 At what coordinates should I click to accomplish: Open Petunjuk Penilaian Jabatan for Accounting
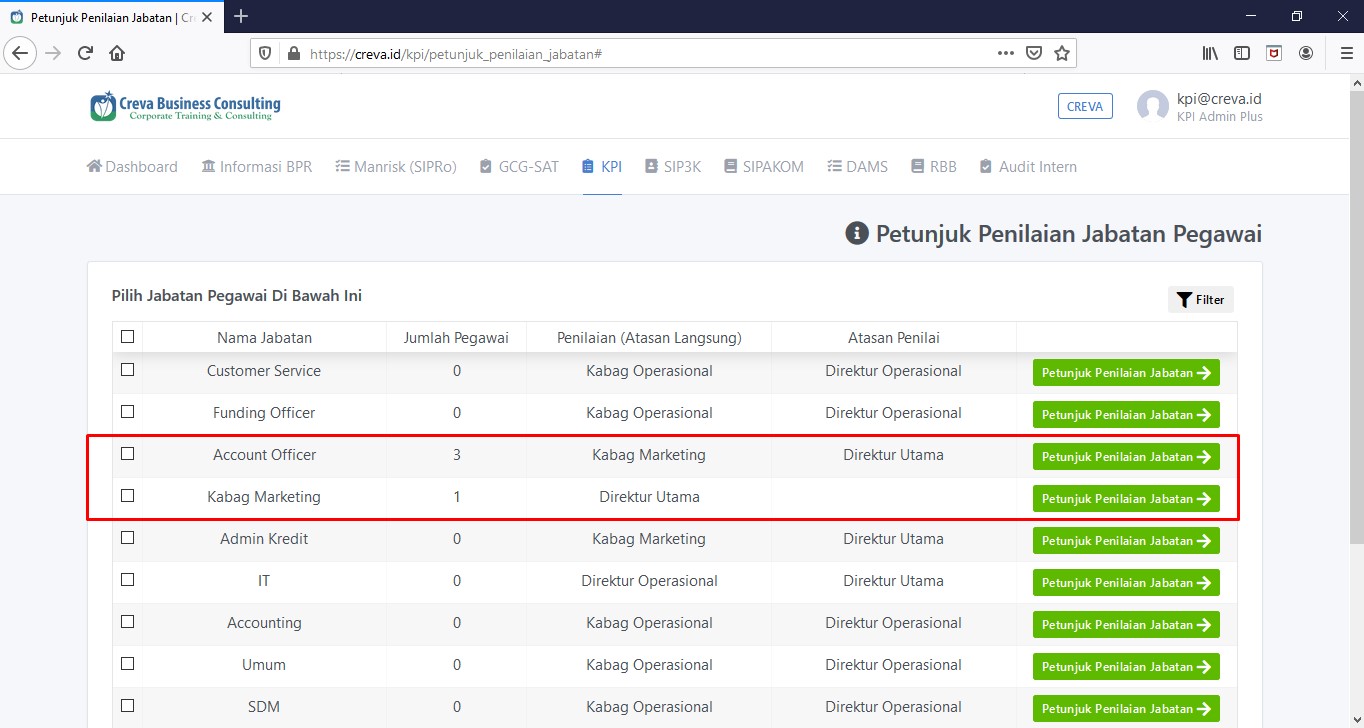[1126, 624]
